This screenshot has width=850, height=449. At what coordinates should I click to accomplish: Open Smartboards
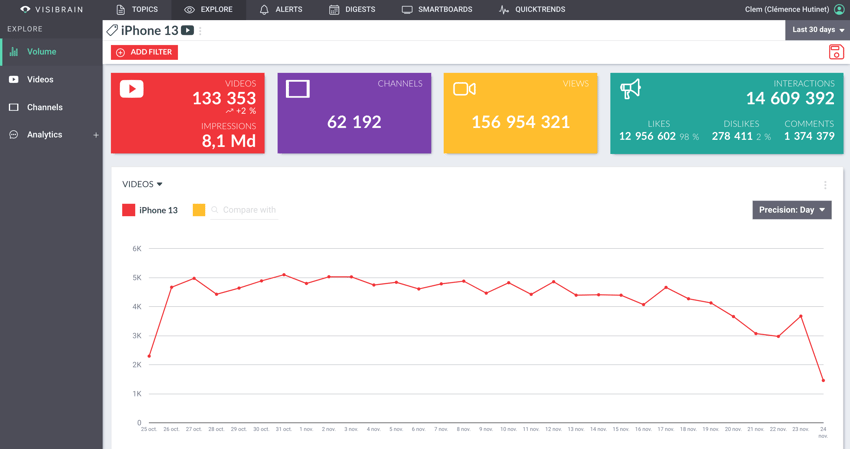[x=437, y=9]
